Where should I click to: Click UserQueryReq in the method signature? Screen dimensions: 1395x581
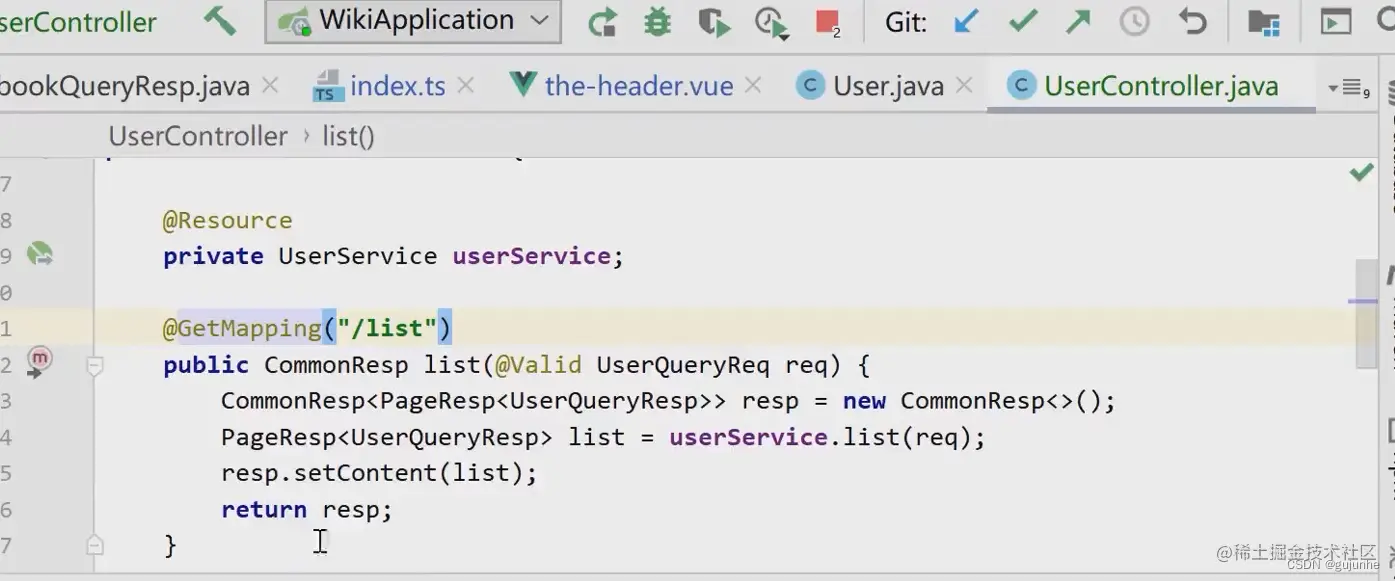point(683,365)
